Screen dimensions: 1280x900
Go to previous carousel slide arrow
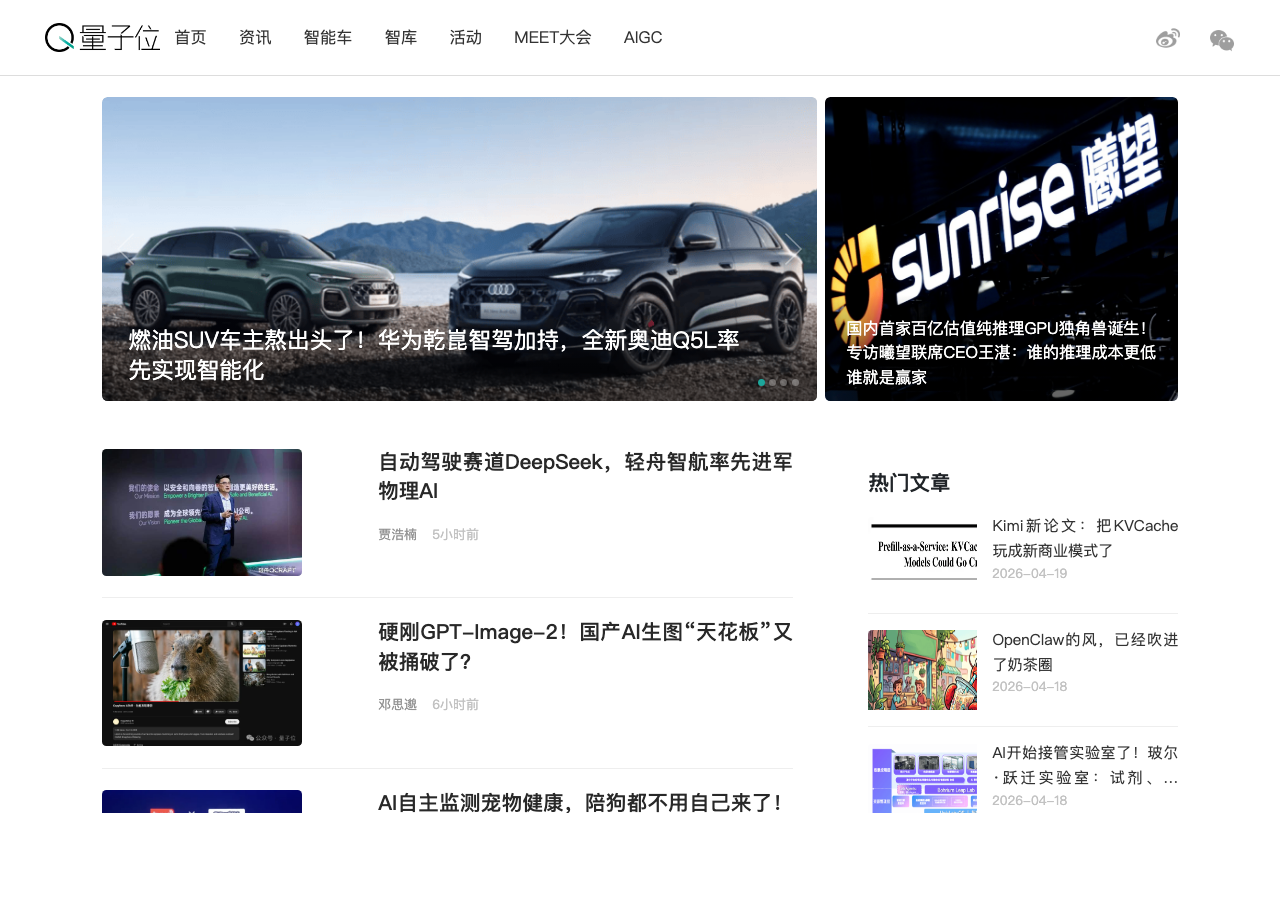point(126,249)
